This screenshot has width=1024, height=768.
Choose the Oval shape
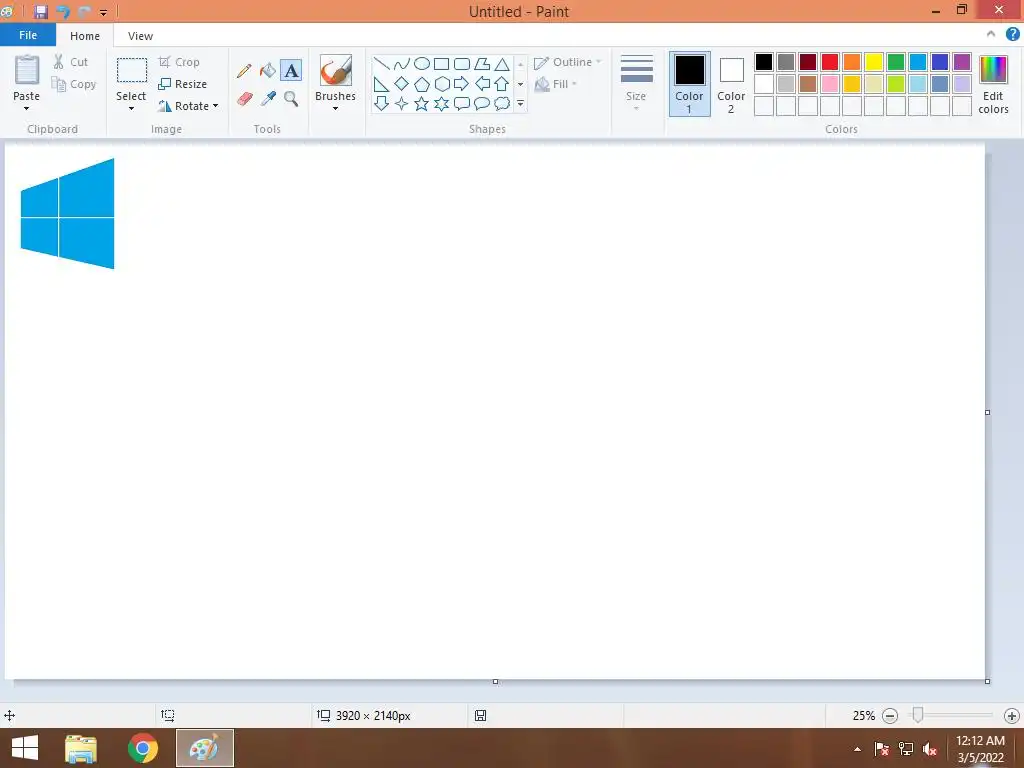[x=422, y=63]
